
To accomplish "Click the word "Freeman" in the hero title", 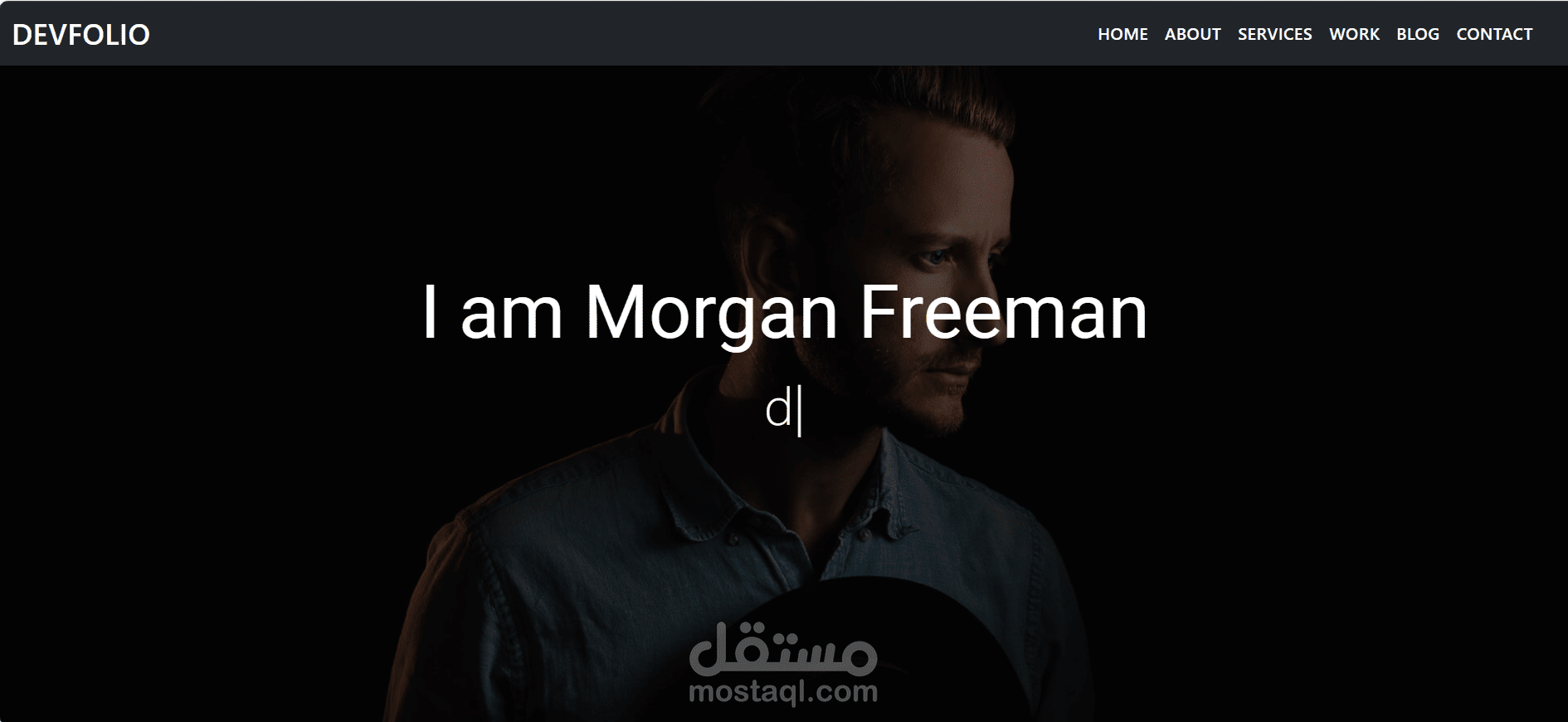I will 1003,312.
